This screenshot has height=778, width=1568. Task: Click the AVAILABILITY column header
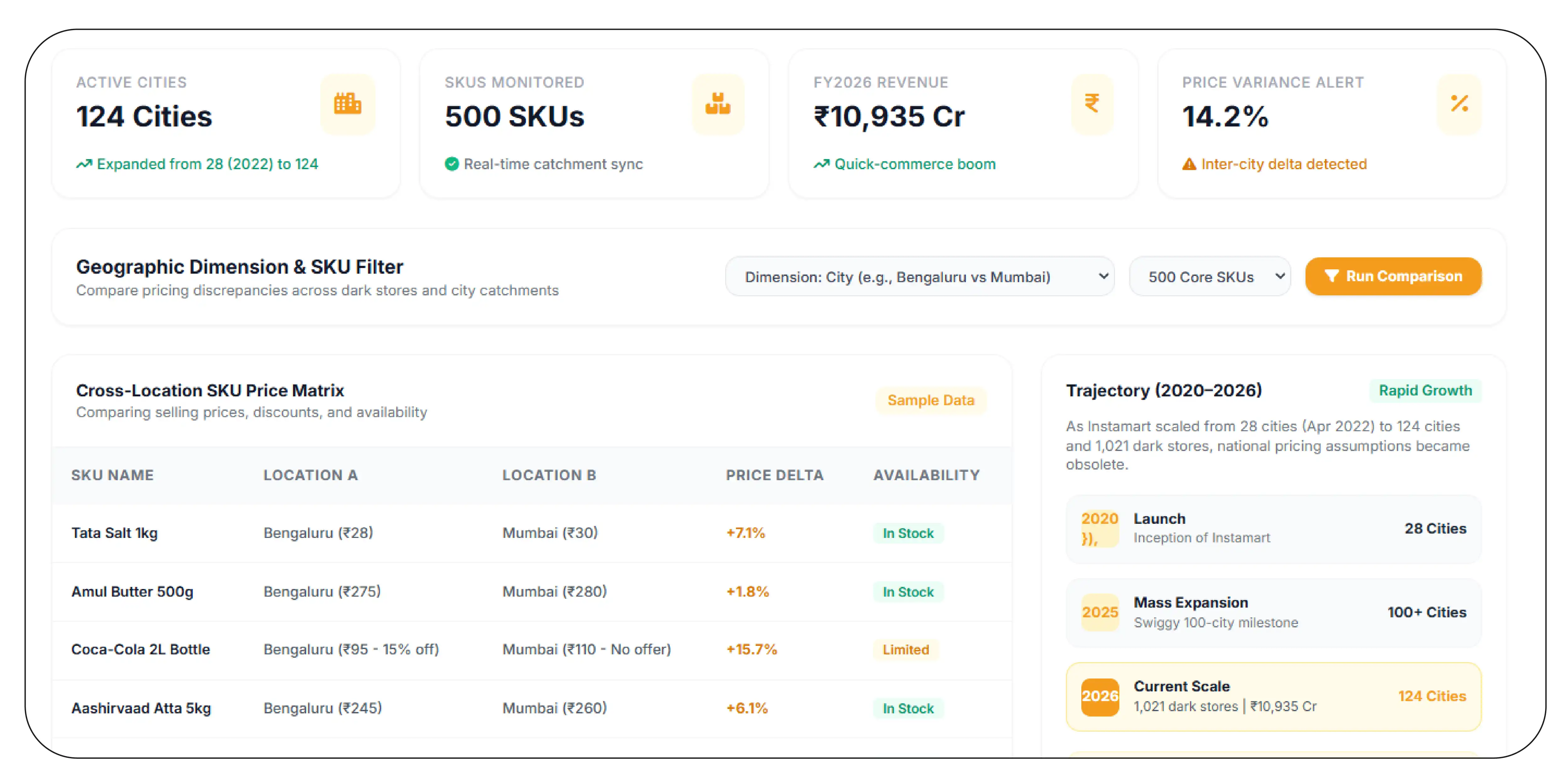(x=927, y=475)
